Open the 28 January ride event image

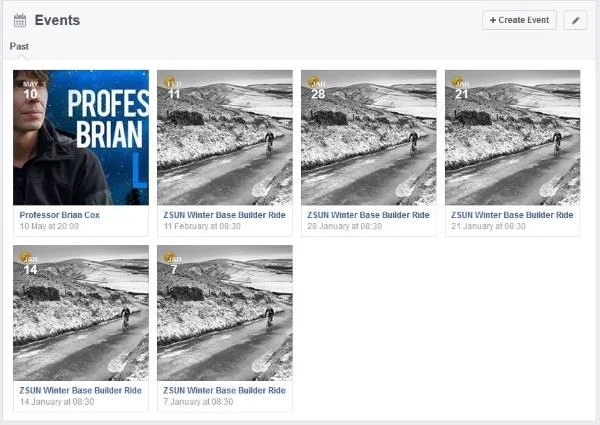pyautogui.click(x=369, y=137)
